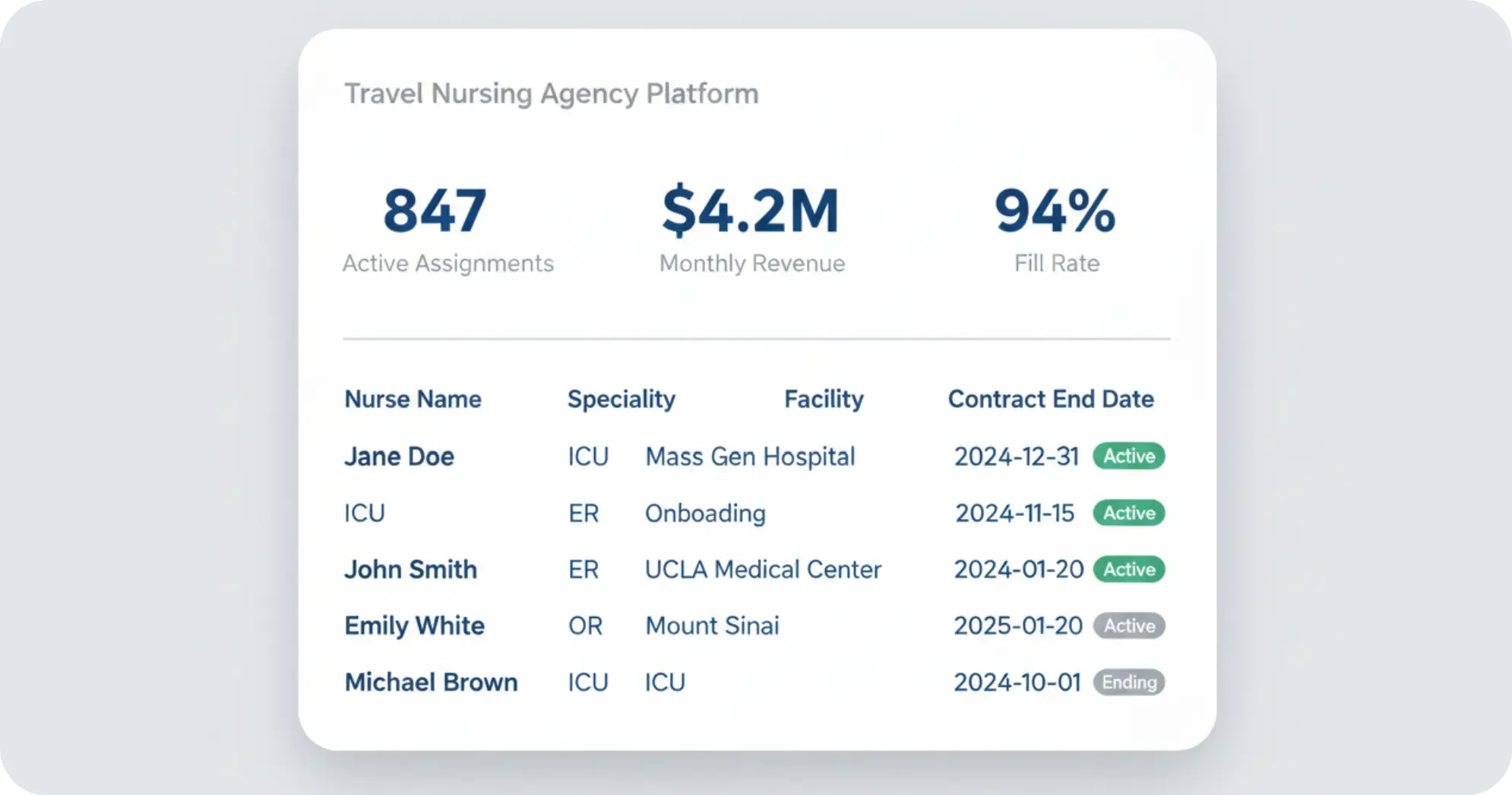Image resolution: width=1512 pixels, height=795 pixels.
Task: Select Emily White's OR speciality cell
Action: click(x=585, y=626)
